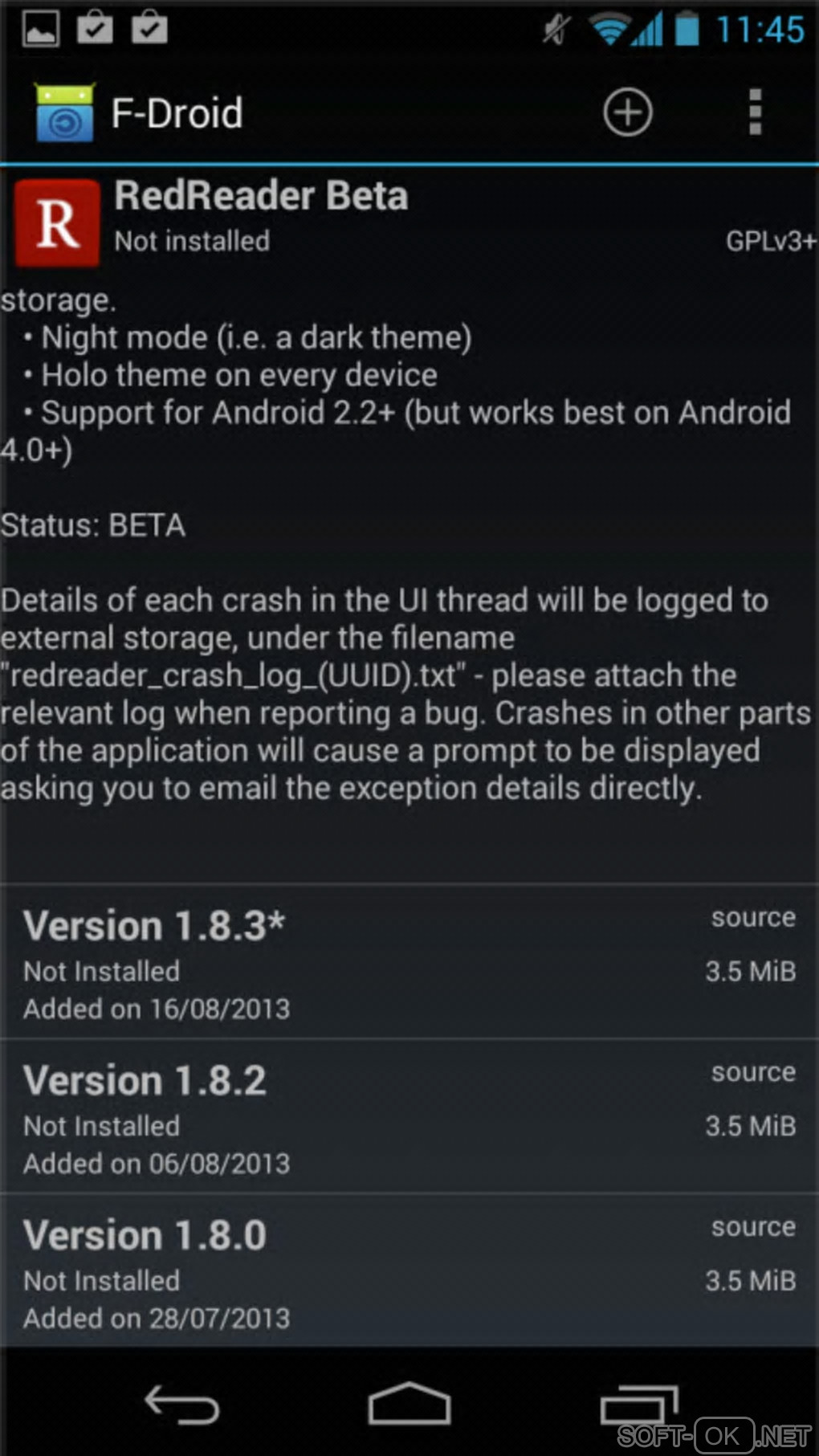
Task: Open the three-dot overflow menu
Action: [755, 112]
